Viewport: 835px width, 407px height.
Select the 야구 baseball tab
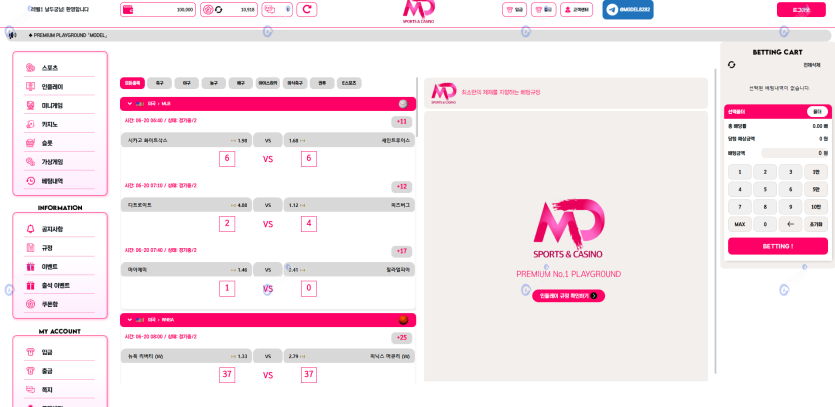point(186,83)
